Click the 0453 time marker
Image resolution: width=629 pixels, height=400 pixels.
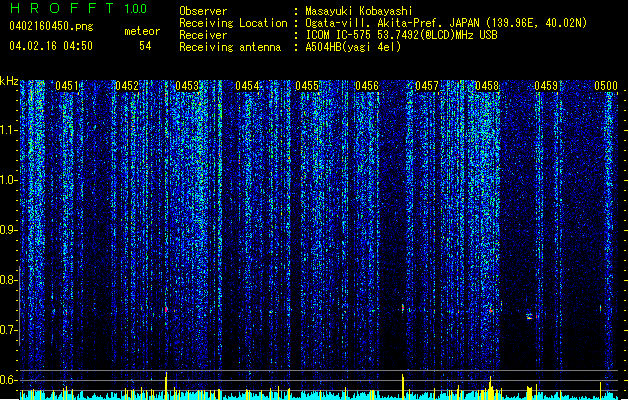[187, 86]
